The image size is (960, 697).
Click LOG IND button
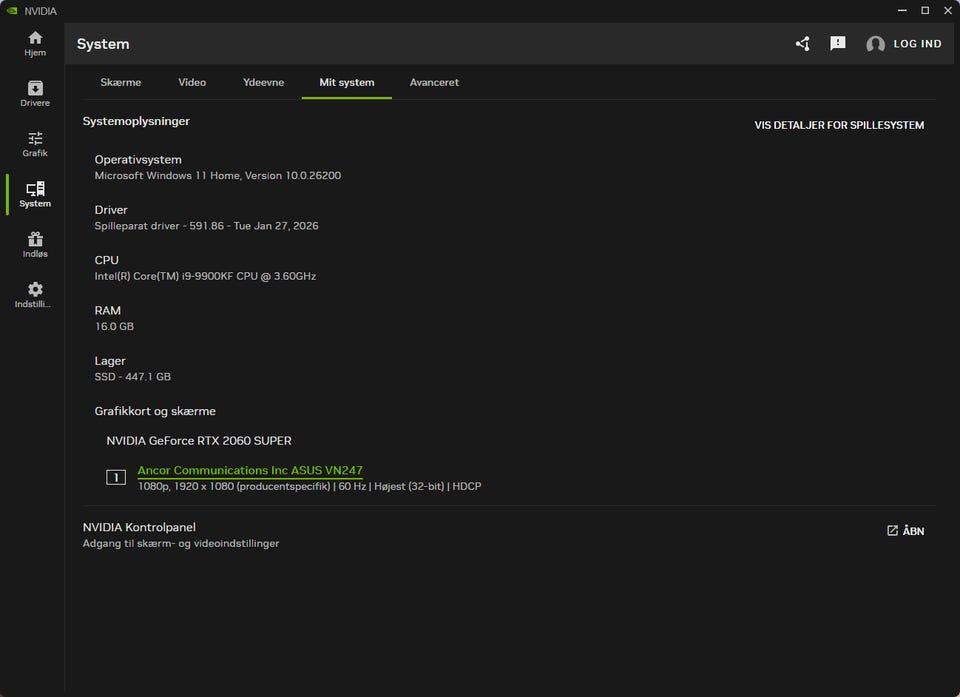(x=917, y=44)
